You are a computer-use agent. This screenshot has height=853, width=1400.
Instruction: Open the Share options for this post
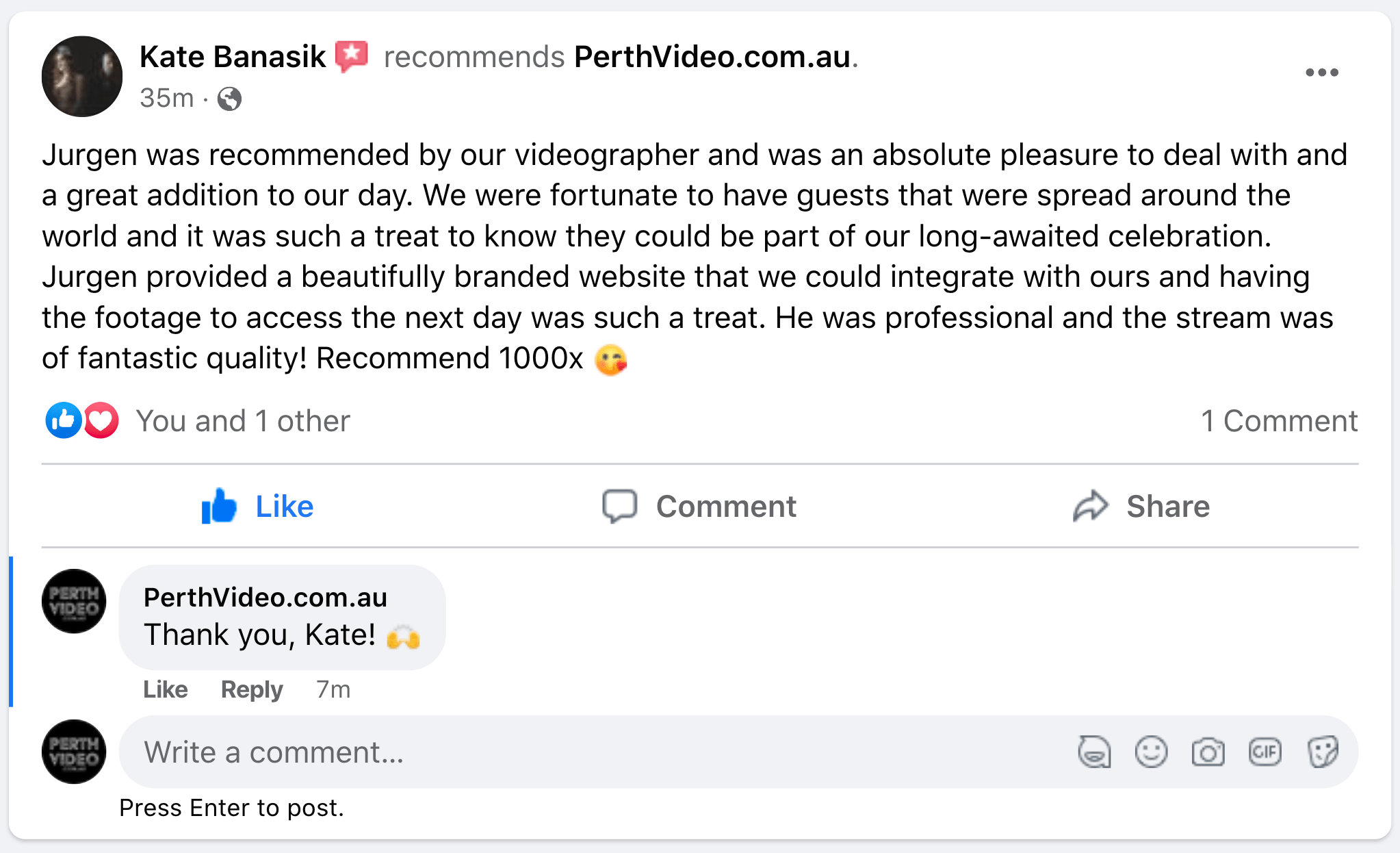coord(1141,507)
